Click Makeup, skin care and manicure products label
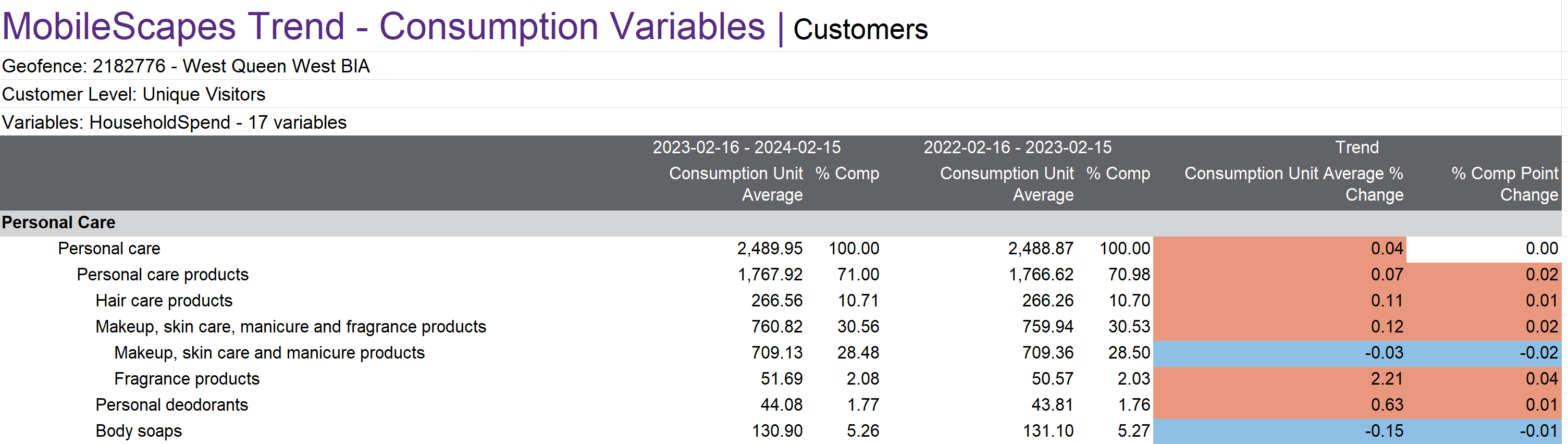 [269, 353]
